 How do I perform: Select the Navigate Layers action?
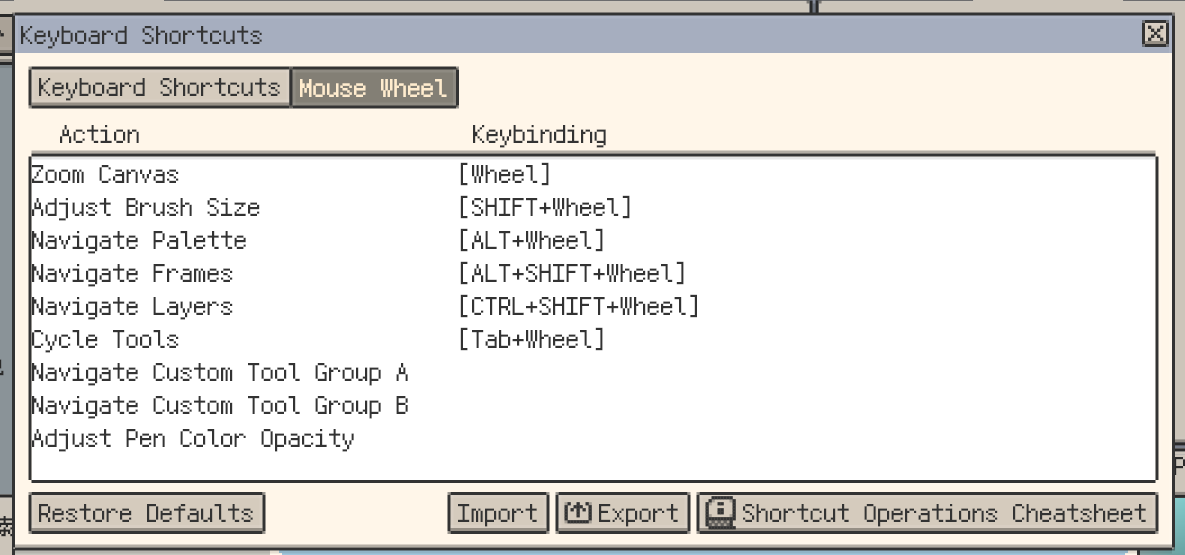coord(132,307)
